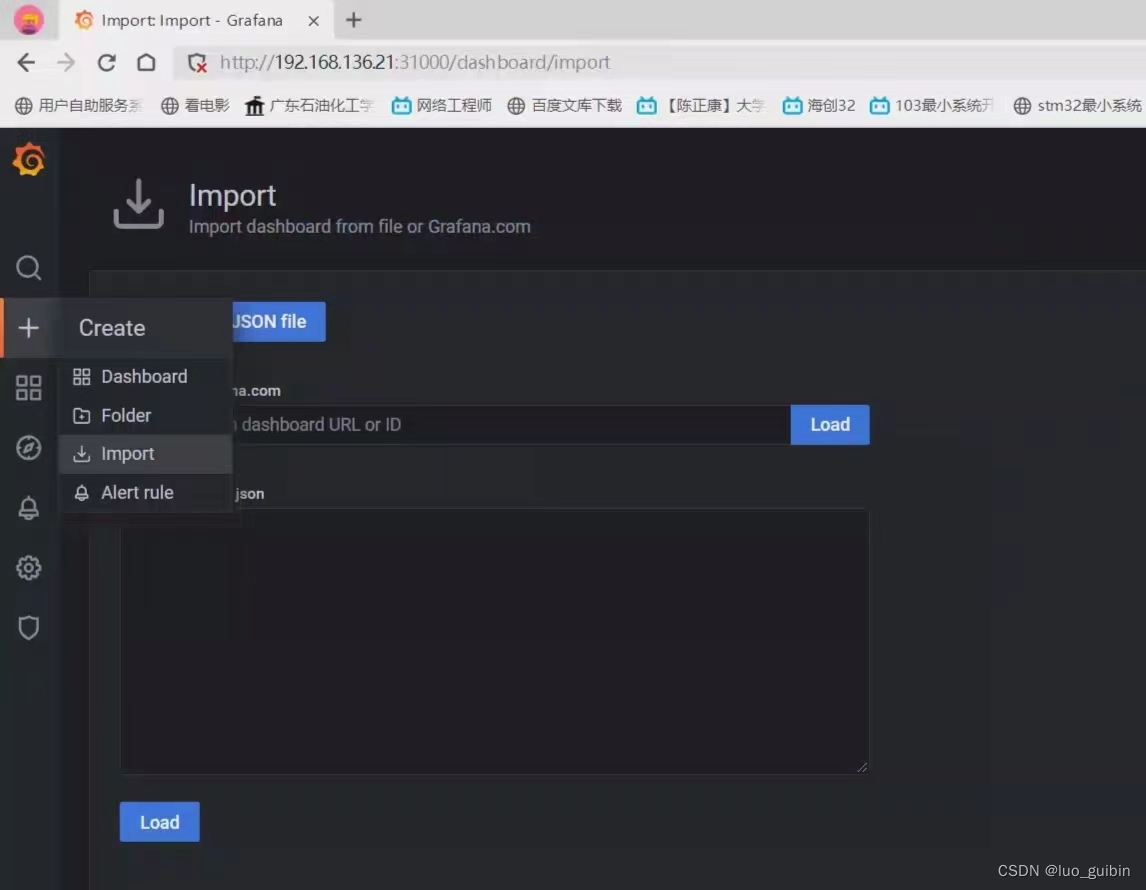Open the sidebar Search icon
Viewport: 1146px width, 890px height.
pyautogui.click(x=29, y=267)
